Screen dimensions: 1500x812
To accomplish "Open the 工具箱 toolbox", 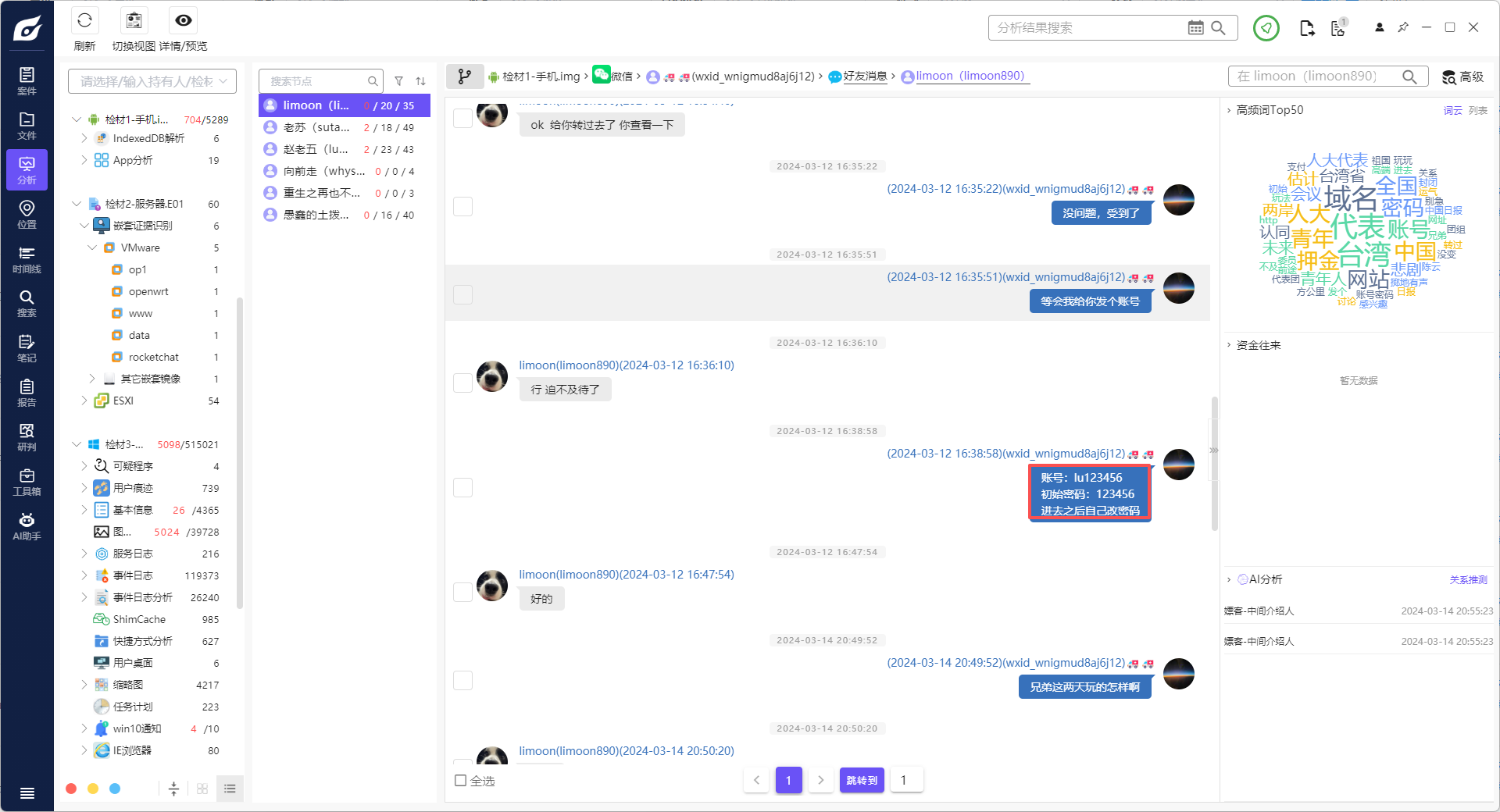I will (x=27, y=482).
